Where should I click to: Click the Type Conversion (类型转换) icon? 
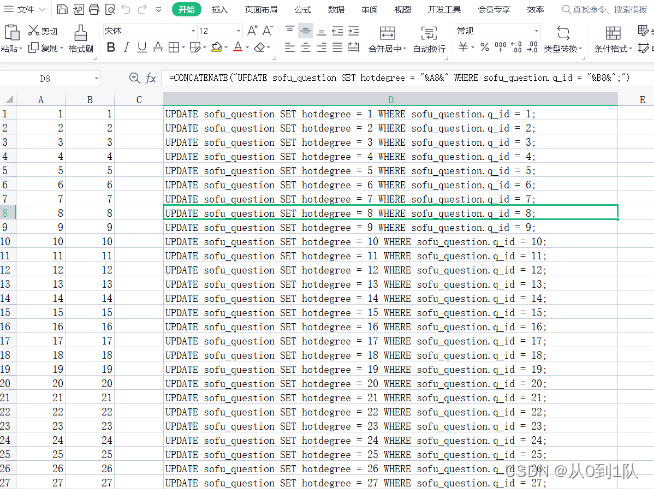point(563,33)
